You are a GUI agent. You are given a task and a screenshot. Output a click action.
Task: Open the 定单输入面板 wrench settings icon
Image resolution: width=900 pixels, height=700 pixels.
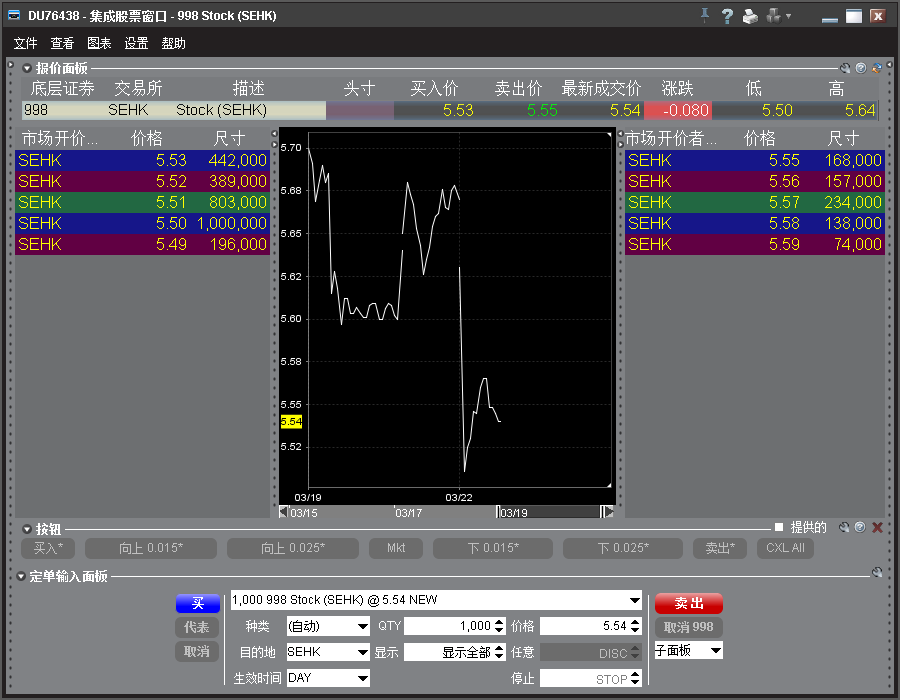pyautogui.click(x=877, y=574)
